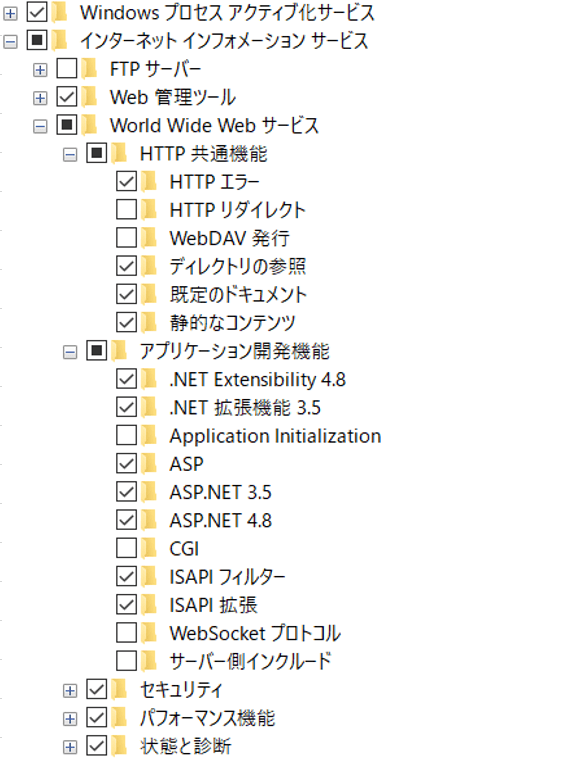The image size is (565, 759).
Task: Select the 状態と診断 item label
Action: (185, 746)
